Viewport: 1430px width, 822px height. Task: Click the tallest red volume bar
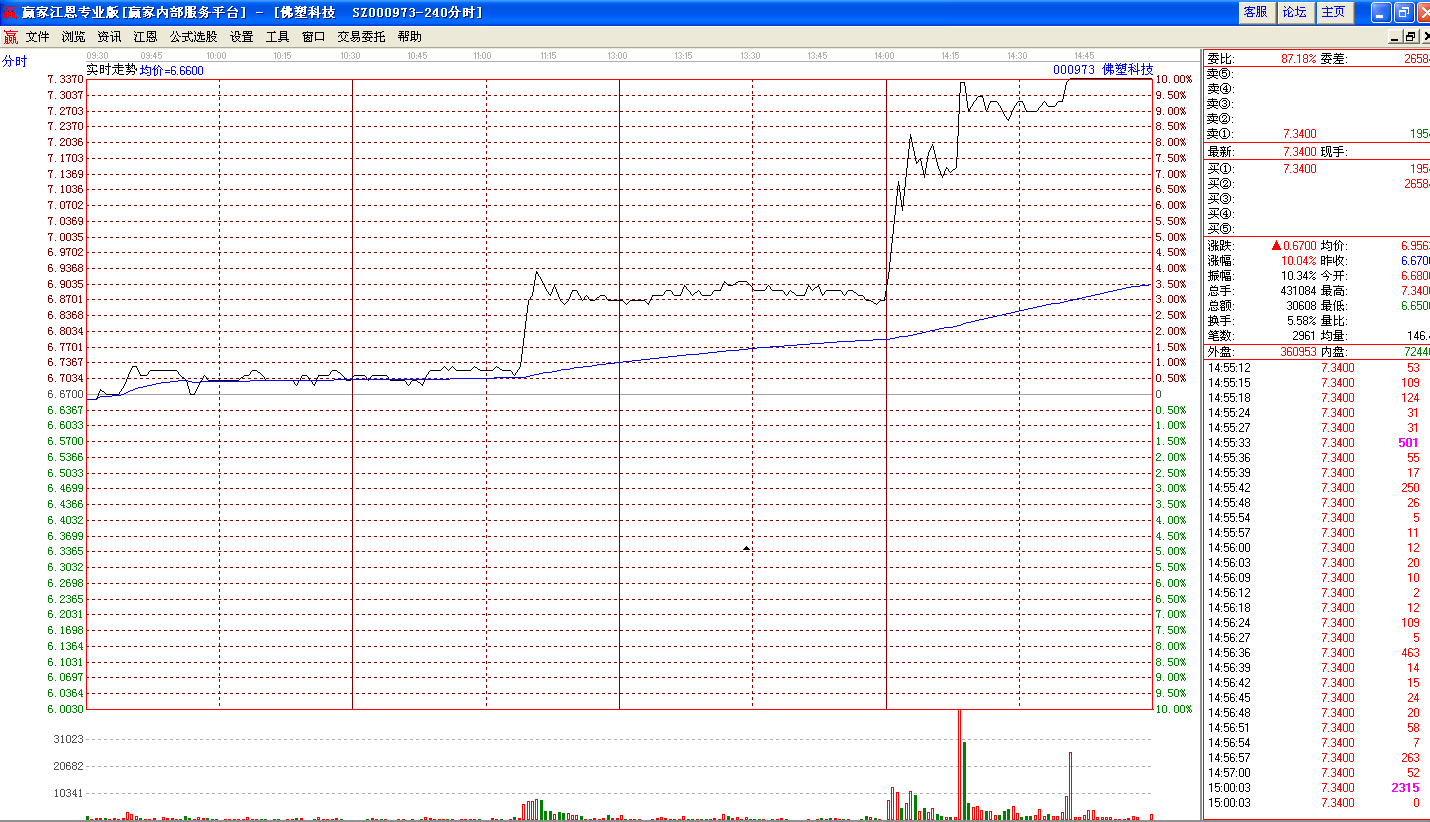pyautogui.click(x=959, y=764)
